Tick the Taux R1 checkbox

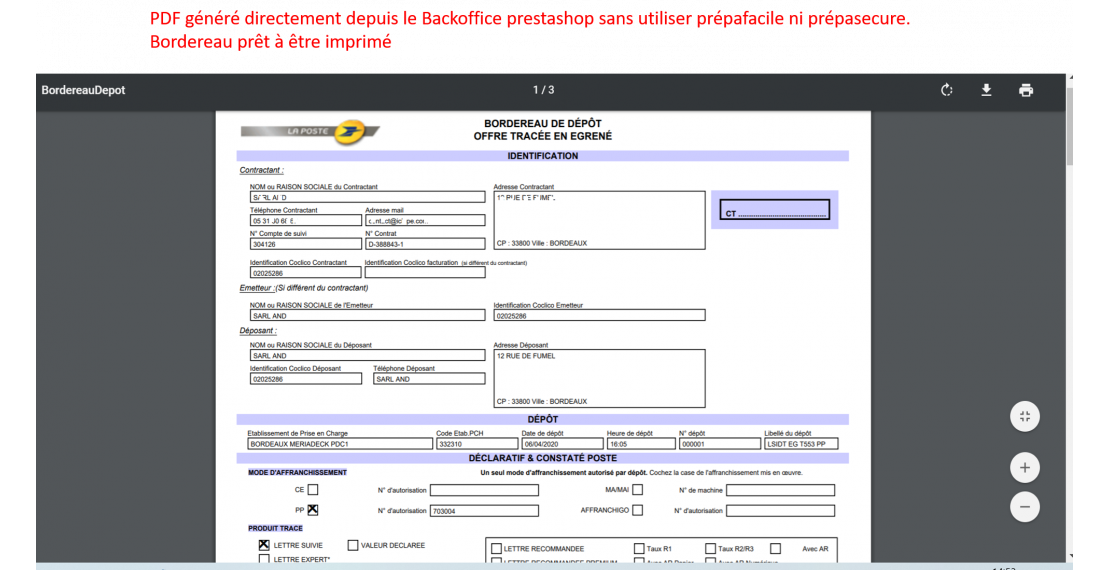[x=639, y=549]
